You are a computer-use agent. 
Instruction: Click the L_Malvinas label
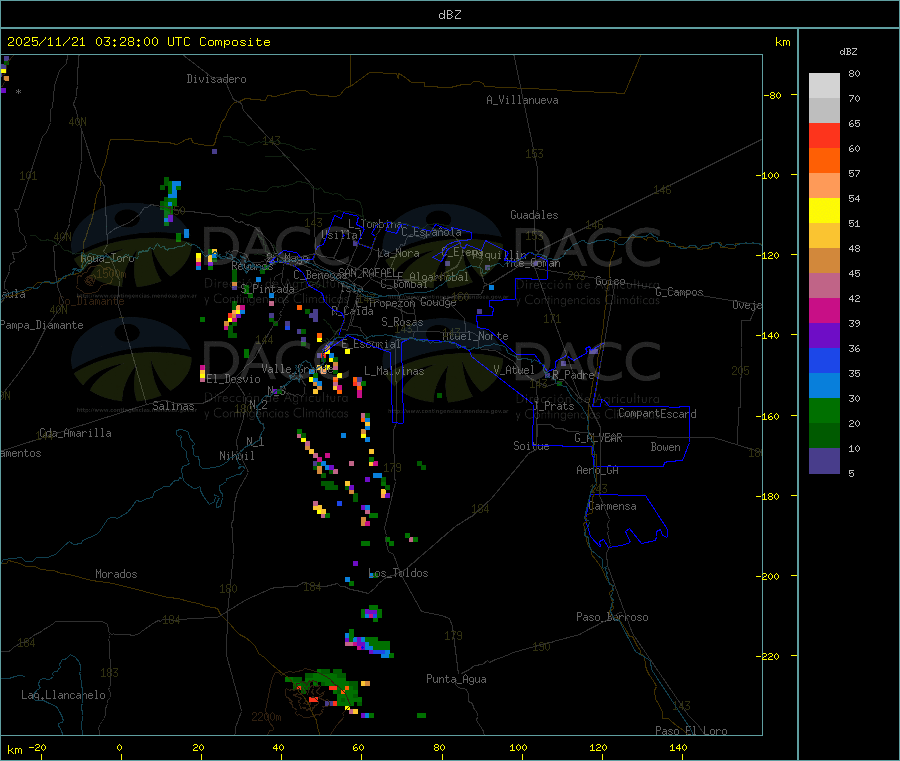394,371
